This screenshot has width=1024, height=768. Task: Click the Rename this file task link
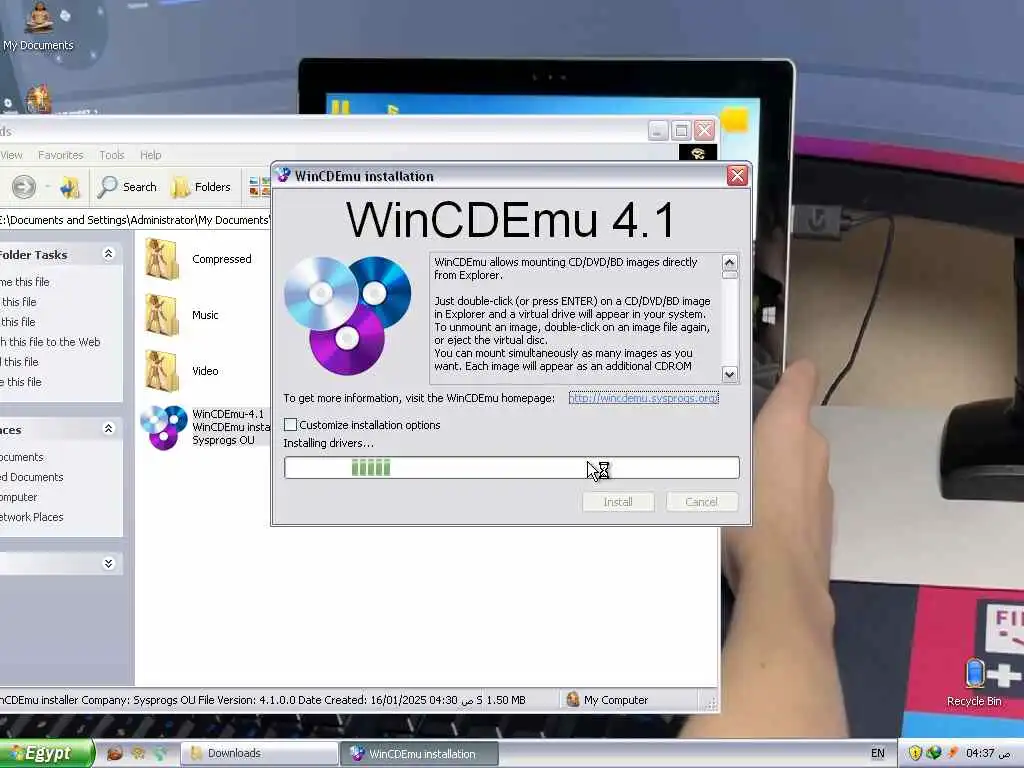tap(25, 281)
